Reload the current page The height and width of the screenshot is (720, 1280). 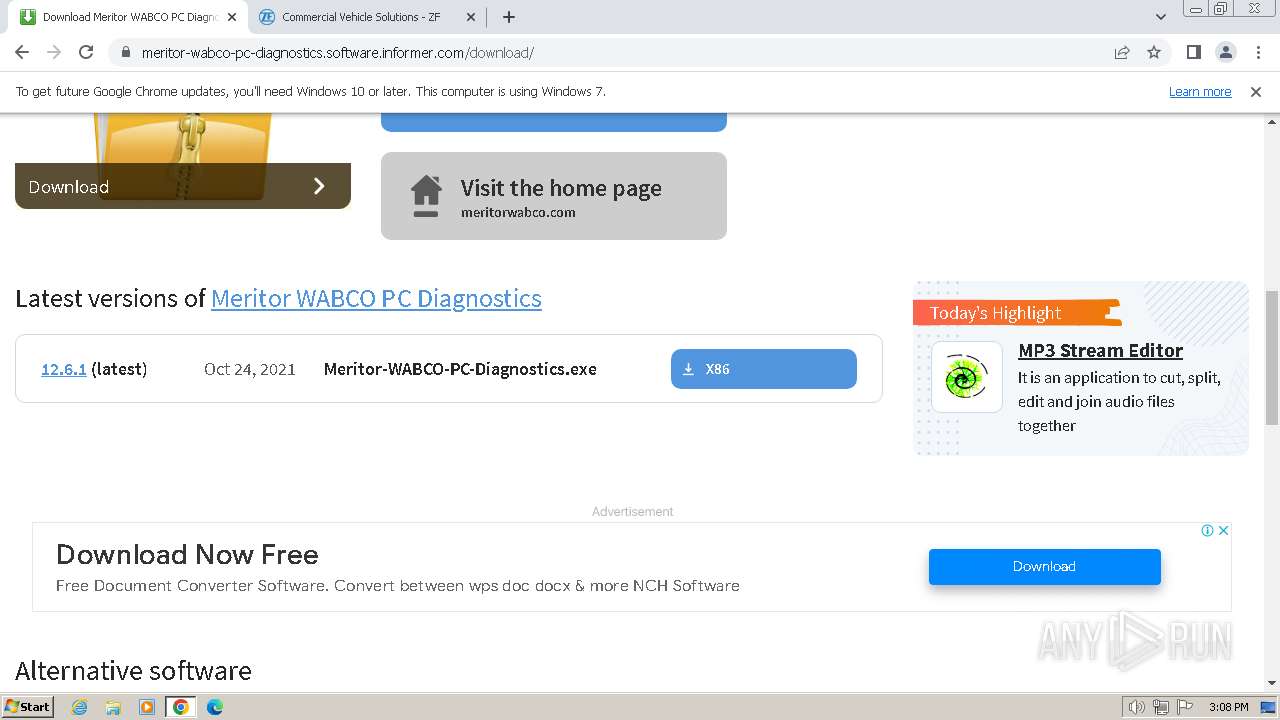[86, 52]
